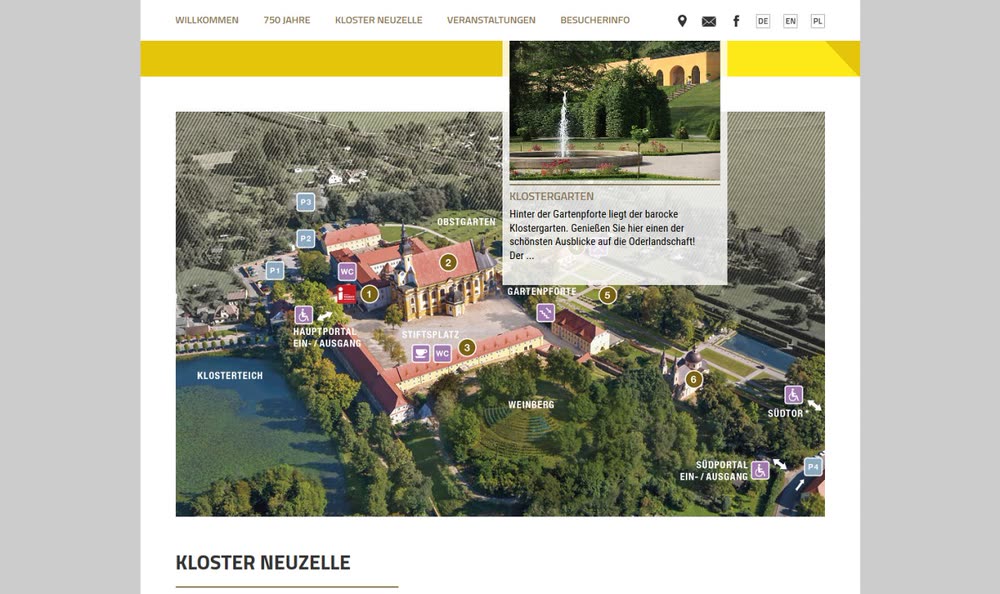The width and height of the screenshot is (1000, 594).
Task: Click wheelchair icon at Südportal
Action: pyautogui.click(x=760, y=470)
